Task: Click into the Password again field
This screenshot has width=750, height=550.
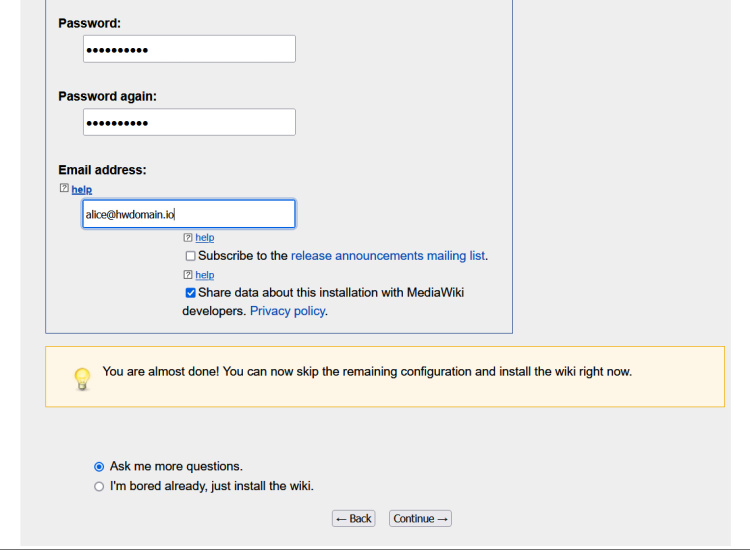Action: tap(189, 122)
